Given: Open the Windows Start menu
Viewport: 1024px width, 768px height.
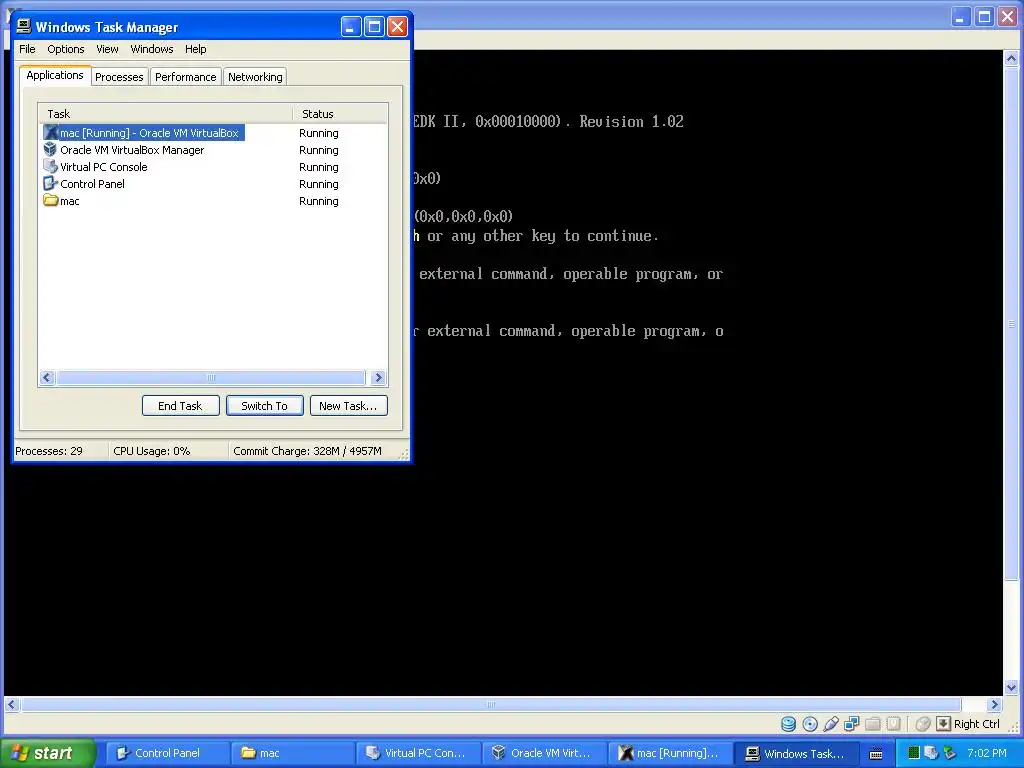Looking at the screenshot, I should click(47, 753).
